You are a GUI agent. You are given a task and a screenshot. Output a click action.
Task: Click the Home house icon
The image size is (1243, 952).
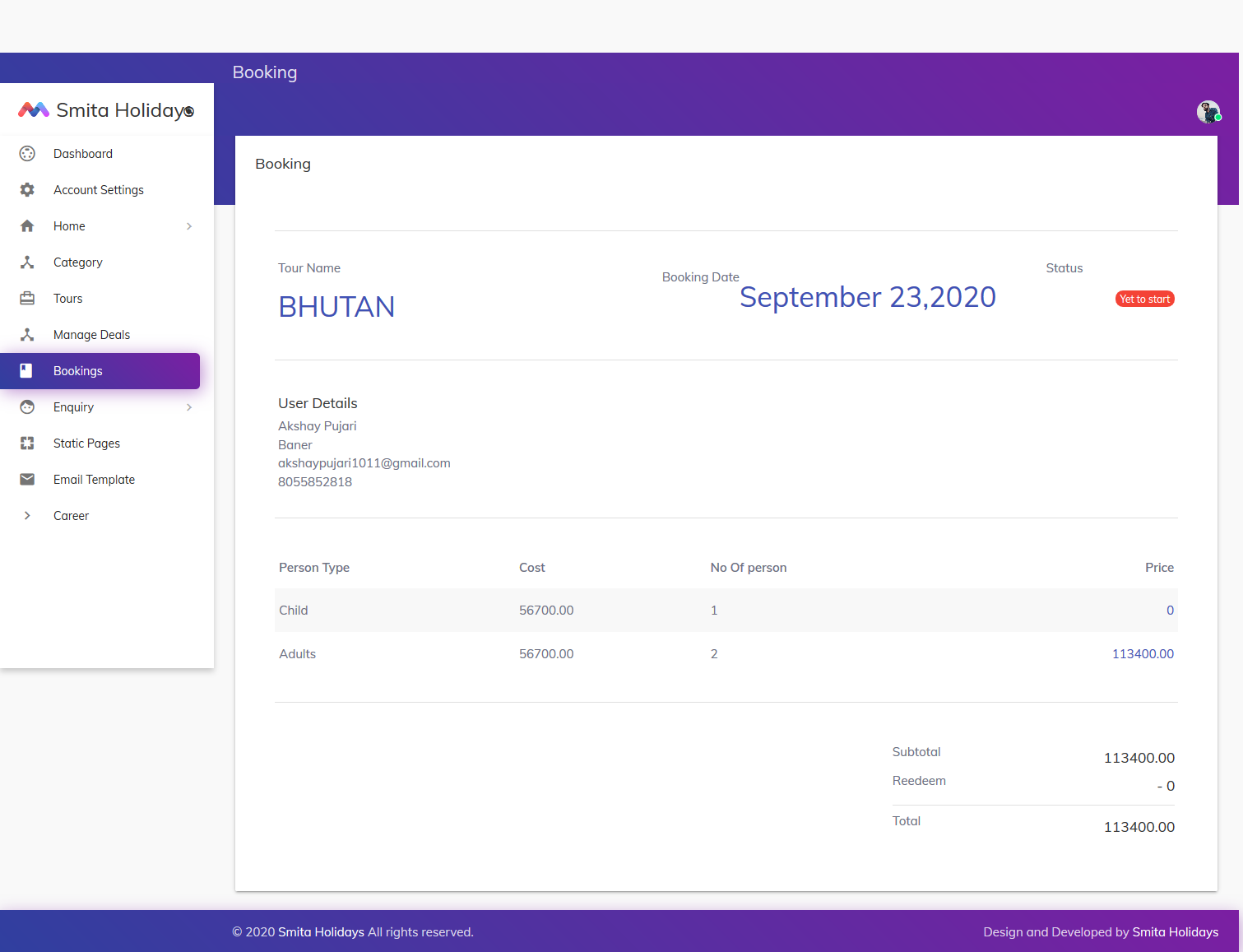click(27, 226)
